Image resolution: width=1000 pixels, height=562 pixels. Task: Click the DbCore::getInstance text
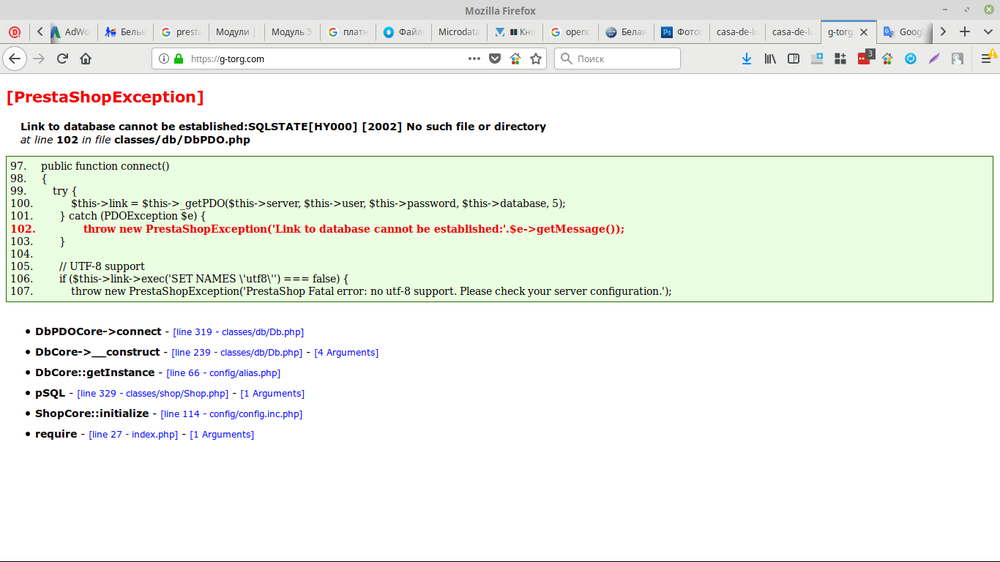(x=95, y=373)
